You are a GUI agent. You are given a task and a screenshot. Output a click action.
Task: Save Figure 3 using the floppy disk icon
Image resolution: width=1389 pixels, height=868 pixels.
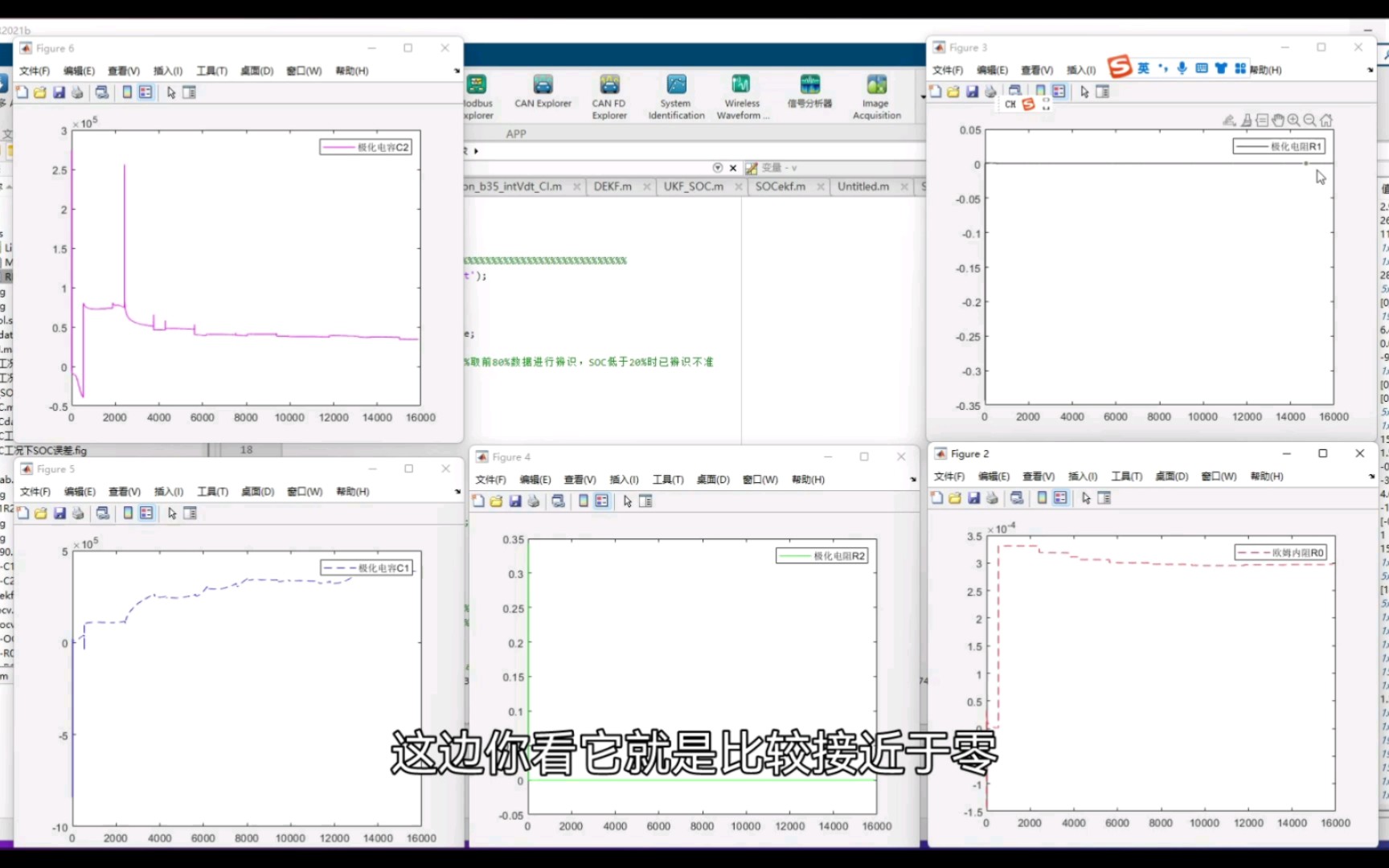pyautogui.click(x=972, y=92)
